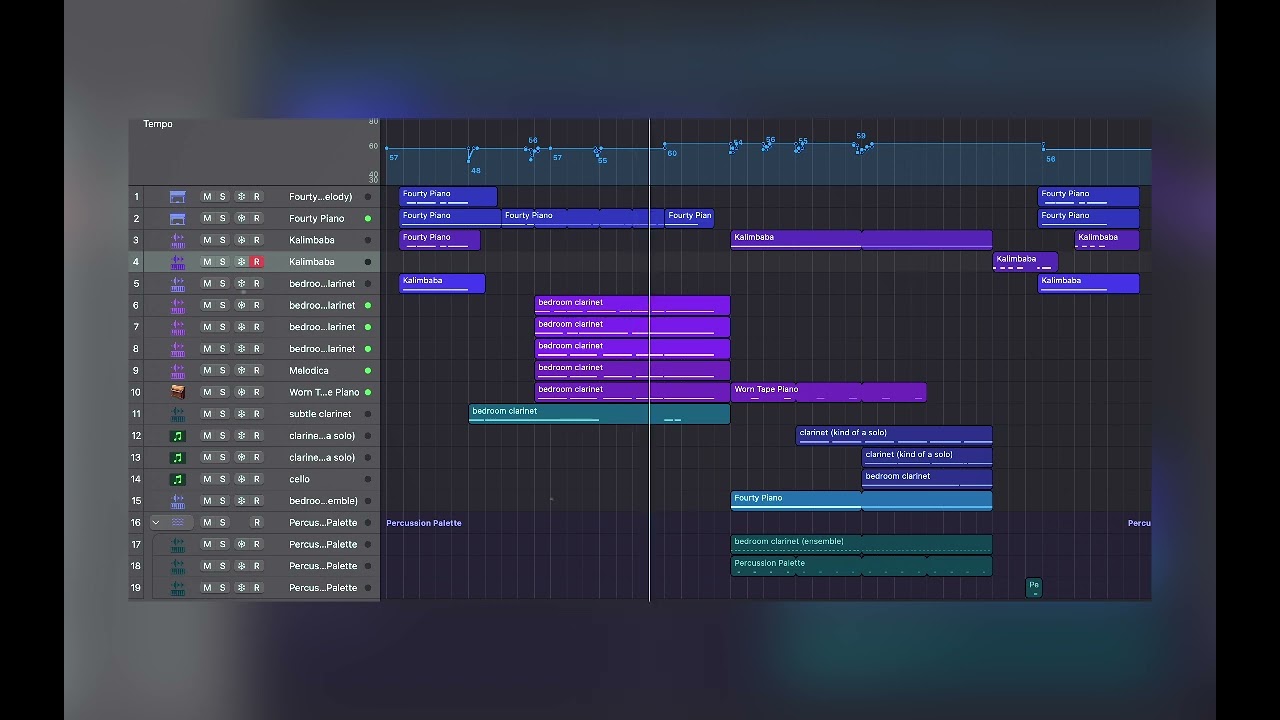Click the tempo point labeled 48
The height and width of the screenshot is (720, 1280).
(470, 160)
